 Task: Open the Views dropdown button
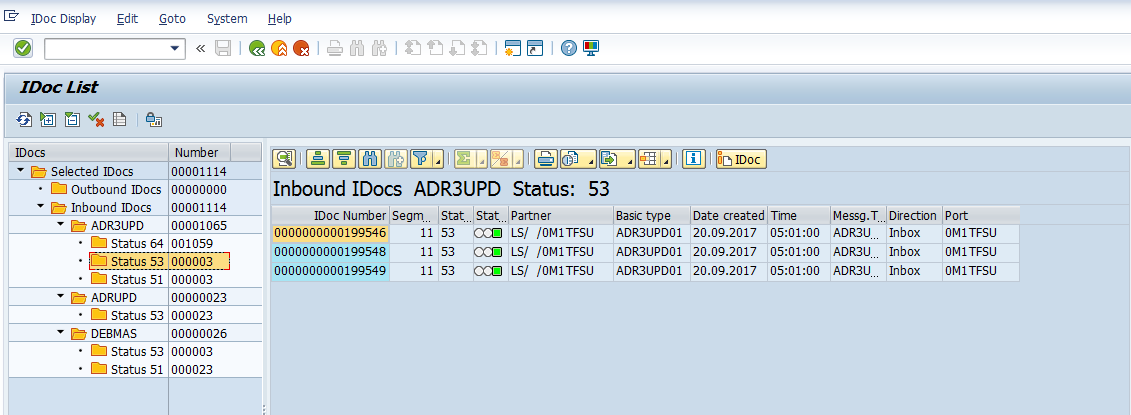click(x=578, y=159)
